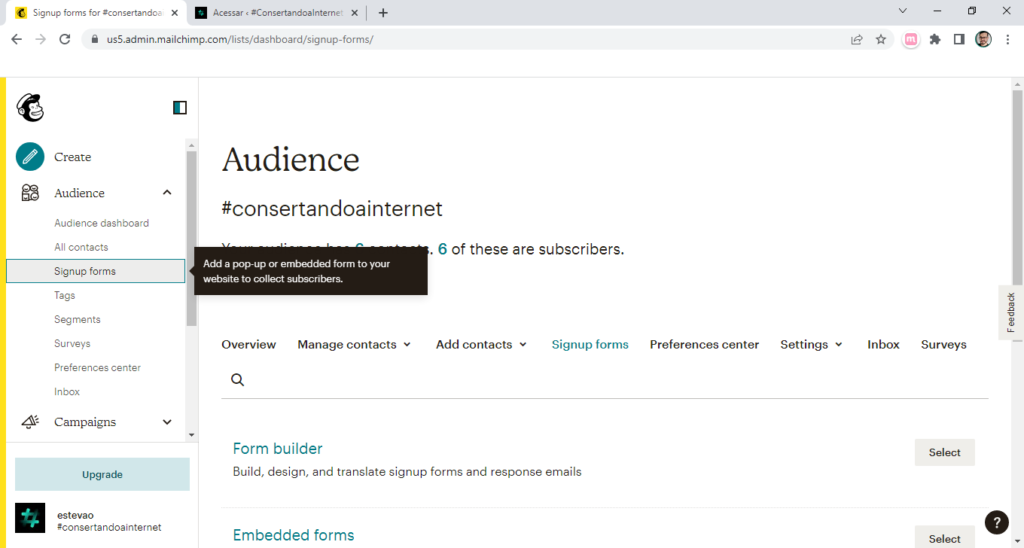Viewport: 1024px width, 548px height.
Task: Open Segments in sidebar
Action: (x=77, y=319)
